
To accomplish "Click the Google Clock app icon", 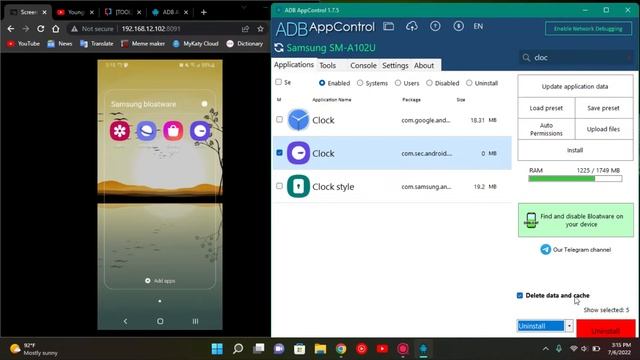I will [x=298, y=120].
